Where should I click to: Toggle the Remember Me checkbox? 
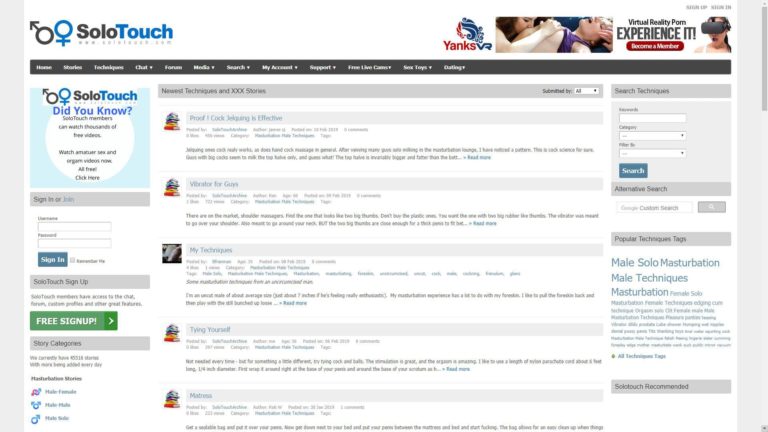click(x=72, y=260)
